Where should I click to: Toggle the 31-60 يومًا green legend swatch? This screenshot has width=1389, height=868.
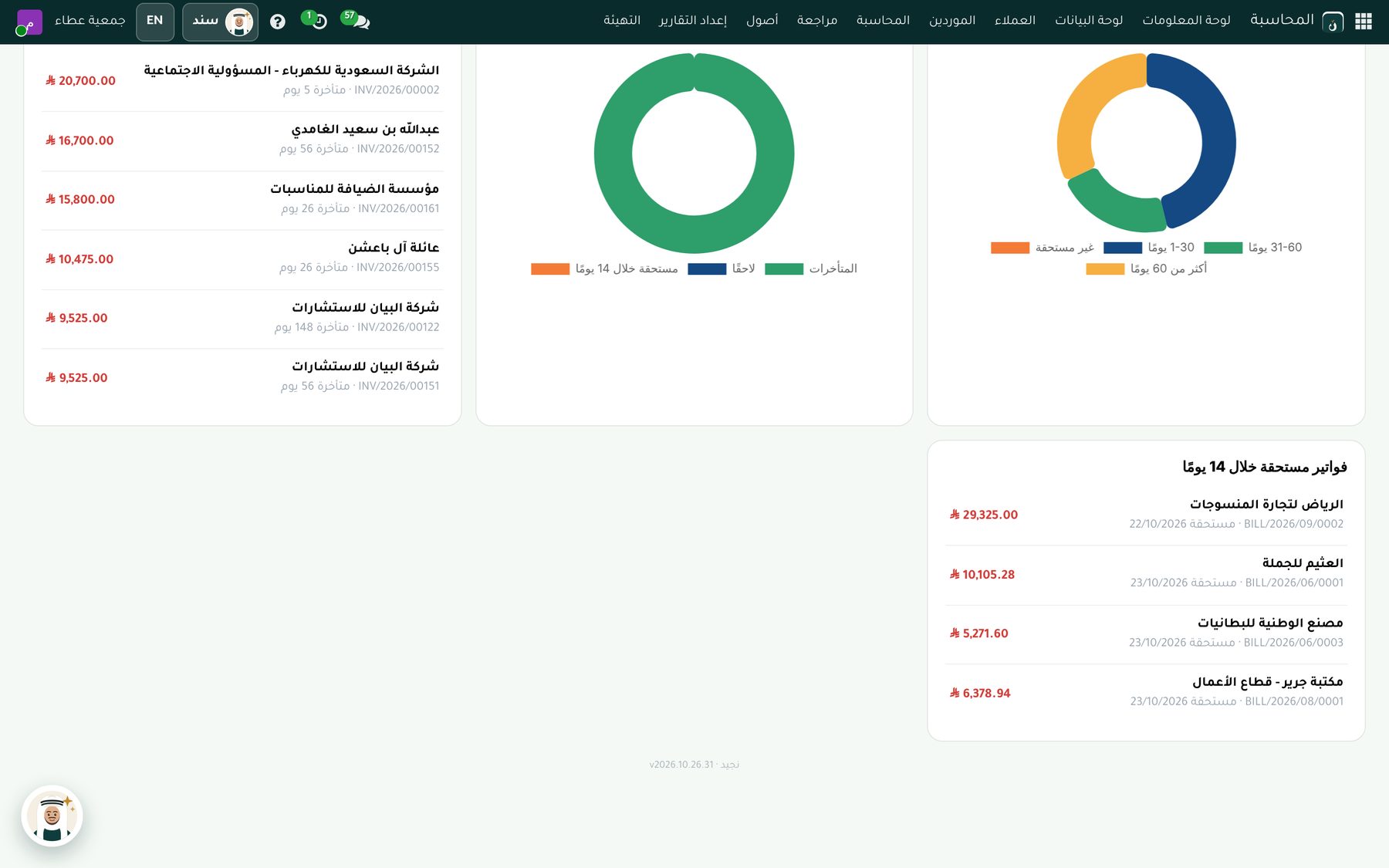click(x=1223, y=248)
